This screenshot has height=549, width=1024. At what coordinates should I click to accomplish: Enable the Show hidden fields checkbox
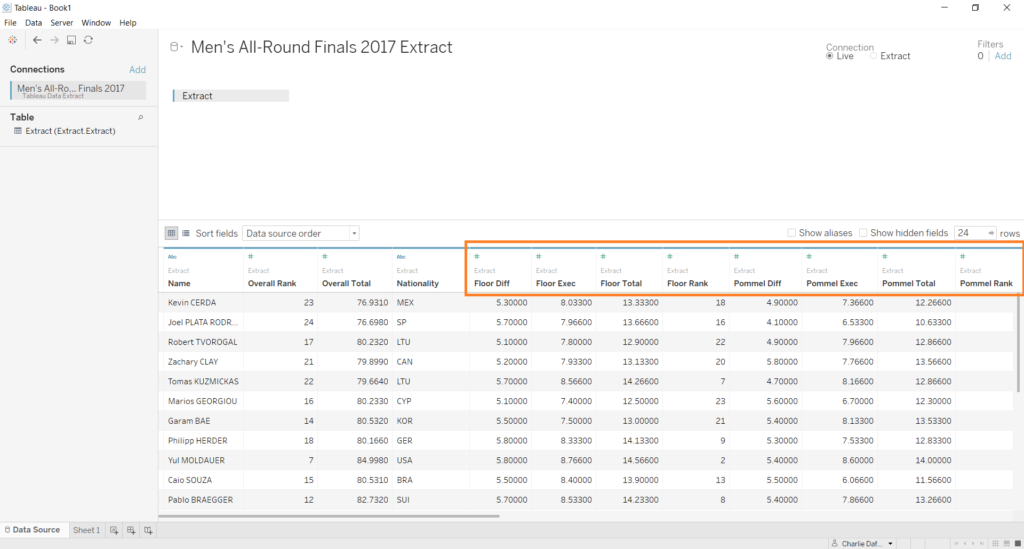pyautogui.click(x=864, y=233)
